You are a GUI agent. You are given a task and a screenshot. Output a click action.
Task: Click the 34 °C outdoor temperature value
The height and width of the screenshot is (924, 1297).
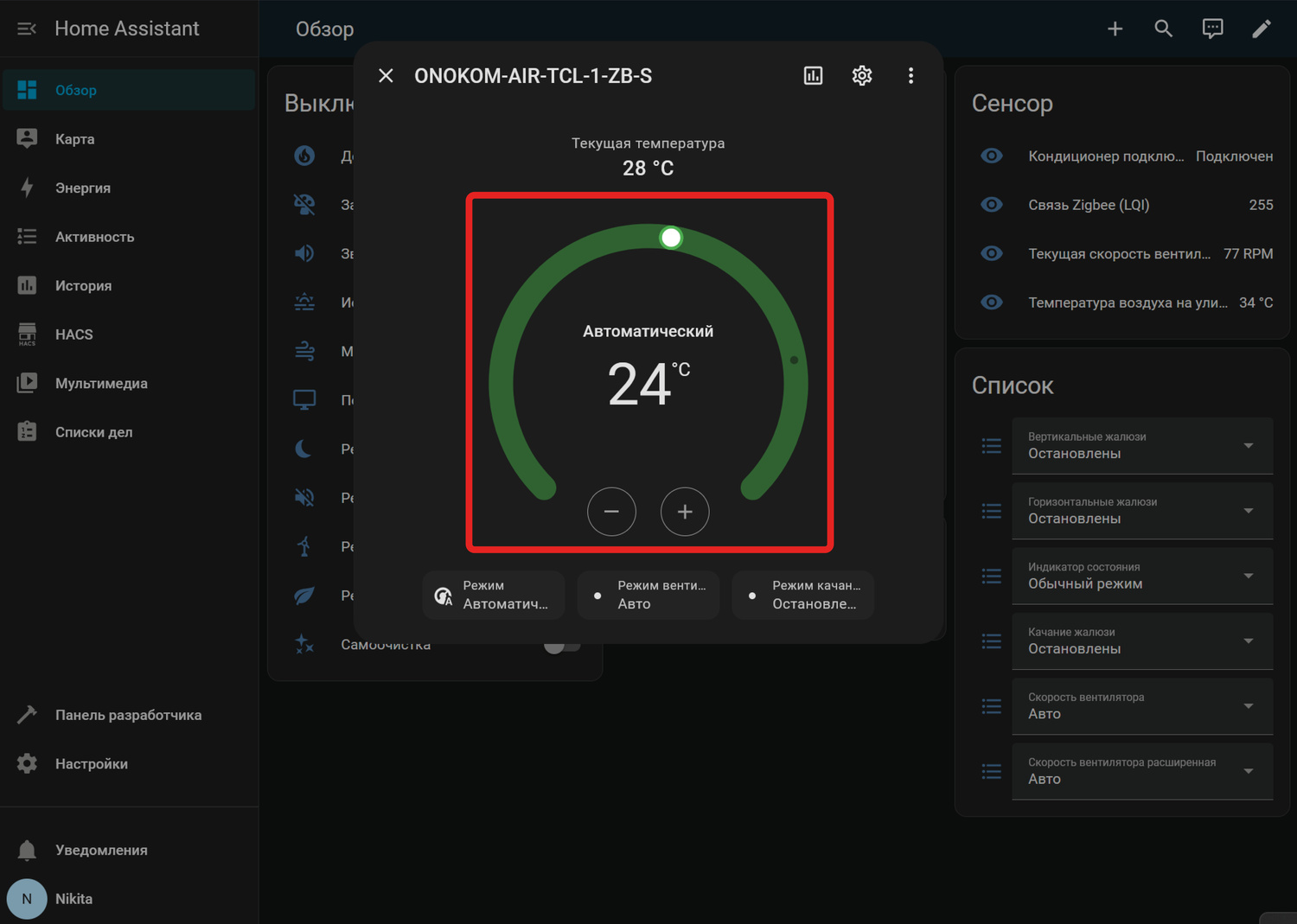point(1256,303)
